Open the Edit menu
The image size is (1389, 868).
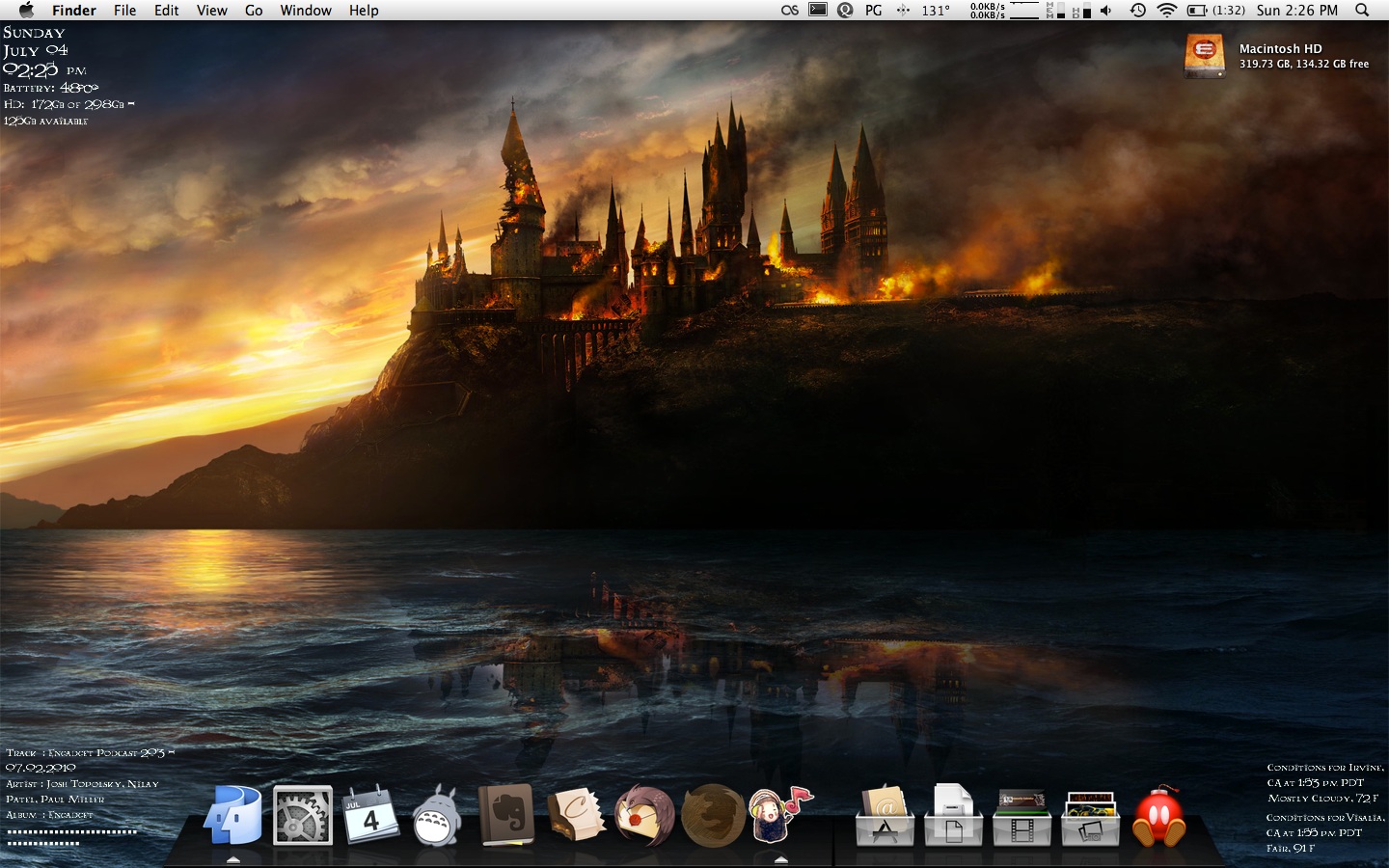(167, 11)
